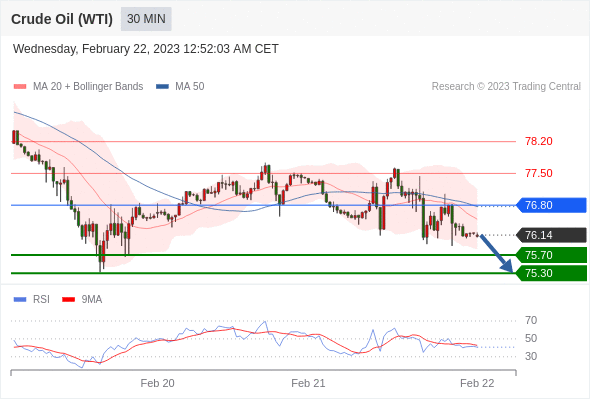The image size is (590, 400).
Task: Click the 30 MIN timeframe badge
Action: point(146,19)
